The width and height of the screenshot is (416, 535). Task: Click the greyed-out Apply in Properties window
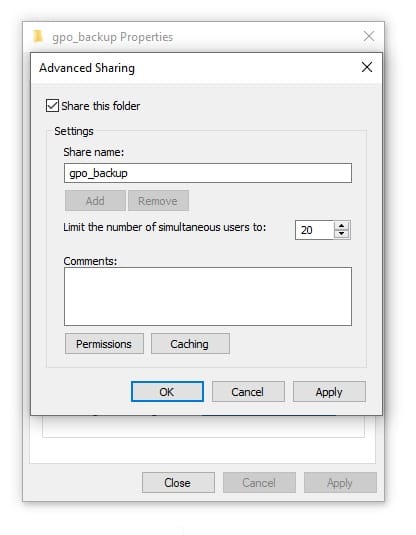click(x=340, y=482)
